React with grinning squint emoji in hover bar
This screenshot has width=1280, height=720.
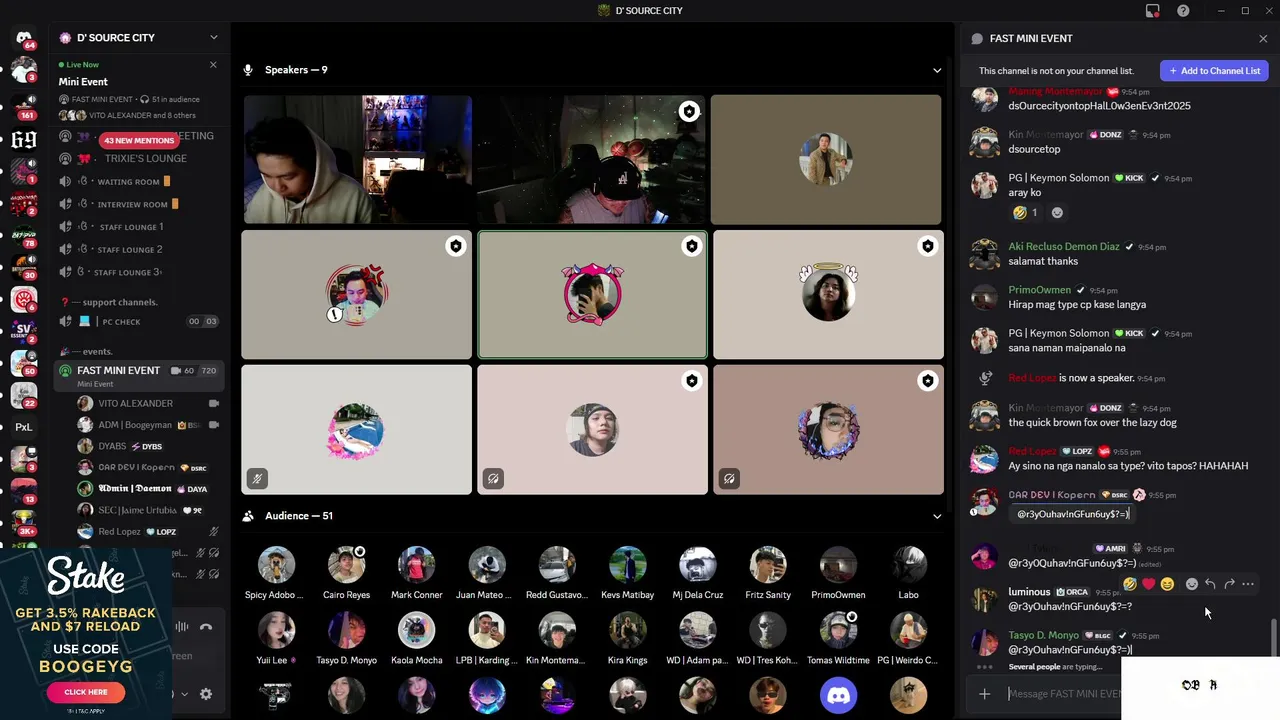click(1167, 584)
